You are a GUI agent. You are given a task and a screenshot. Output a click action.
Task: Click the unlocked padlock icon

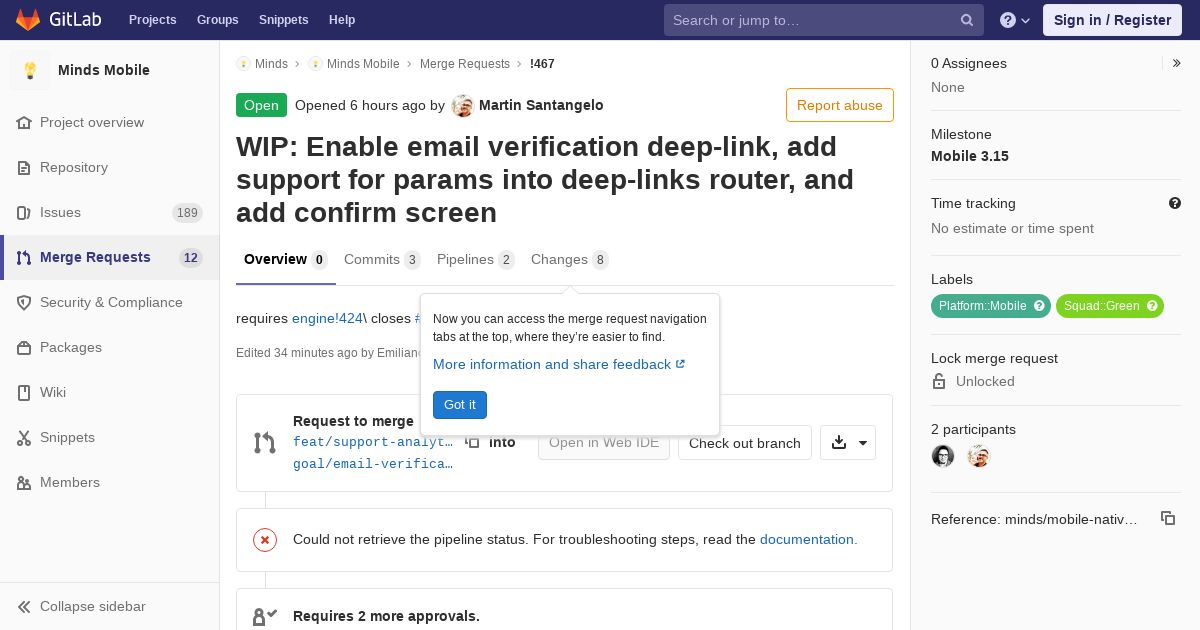[x=939, y=381]
